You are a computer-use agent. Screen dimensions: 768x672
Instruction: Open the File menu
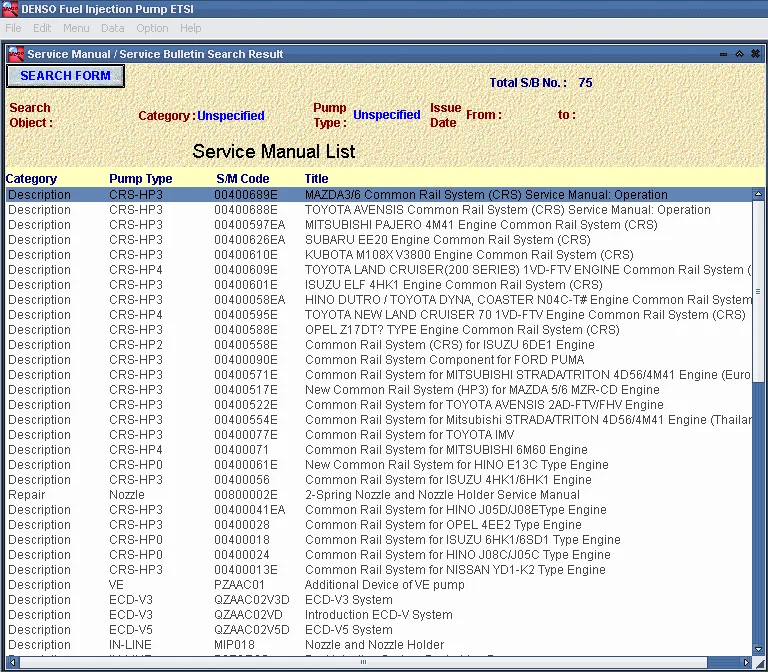pos(13,28)
